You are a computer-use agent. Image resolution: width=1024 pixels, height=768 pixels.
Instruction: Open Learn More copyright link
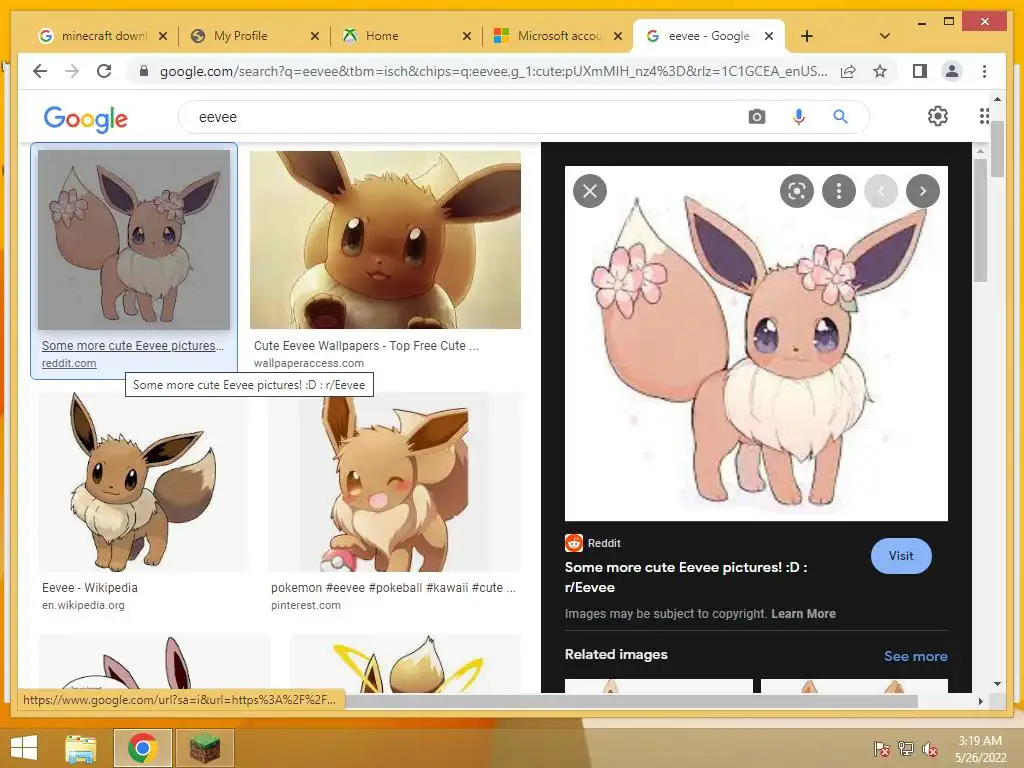(x=803, y=613)
